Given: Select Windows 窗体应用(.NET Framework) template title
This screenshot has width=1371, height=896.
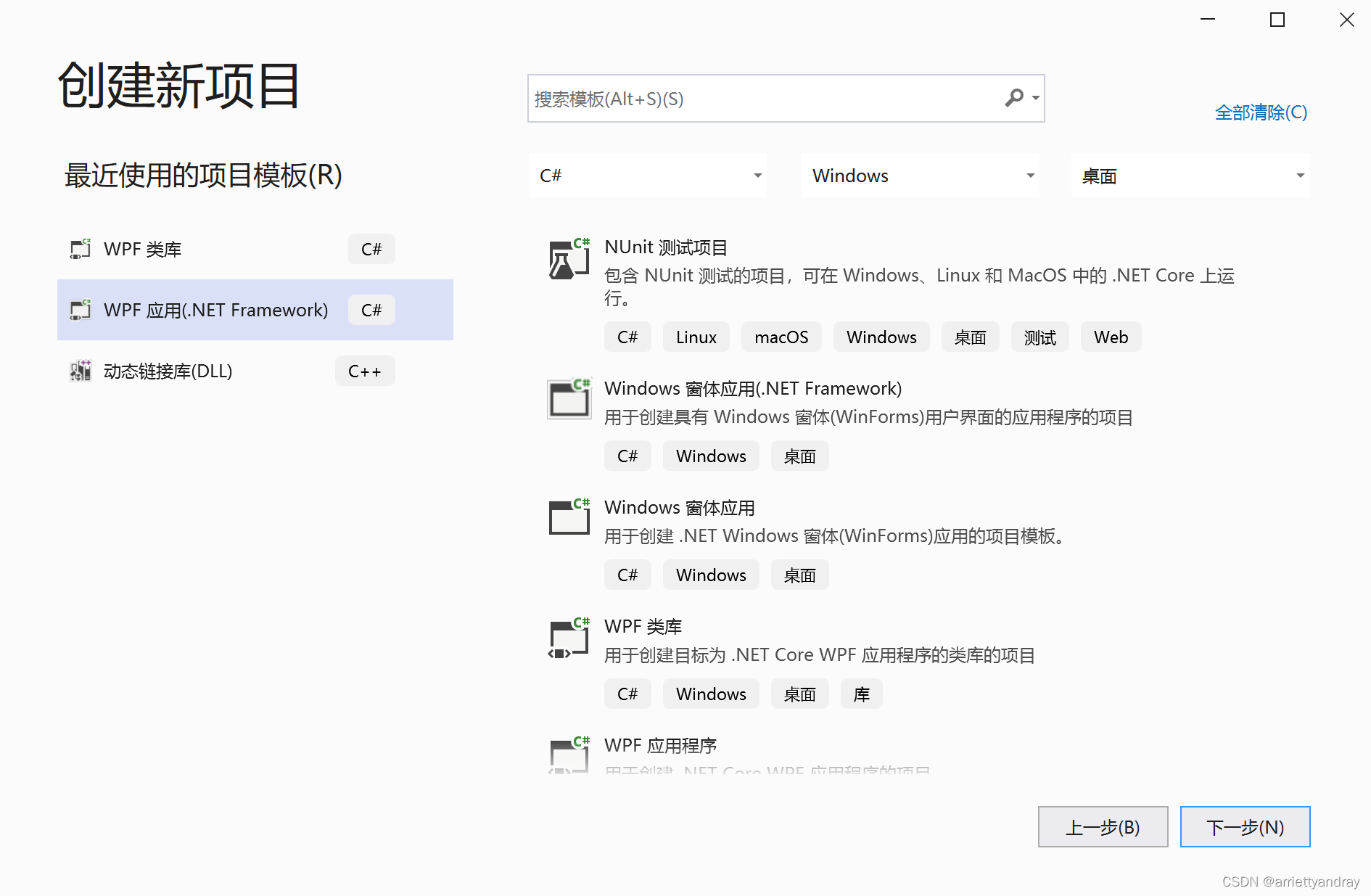Looking at the screenshot, I should point(753,388).
